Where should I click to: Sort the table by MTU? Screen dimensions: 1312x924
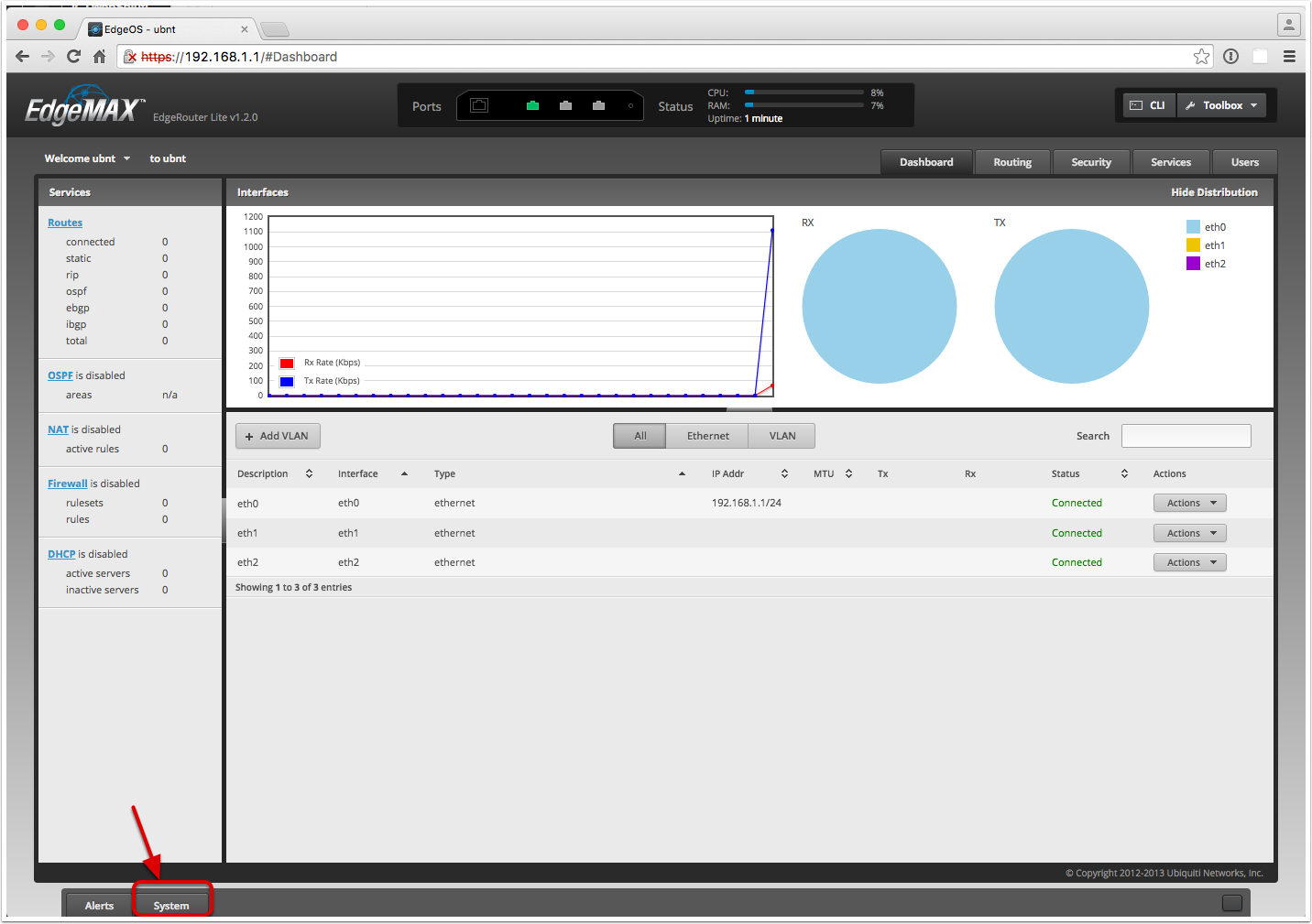pyautogui.click(x=833, y=473)
